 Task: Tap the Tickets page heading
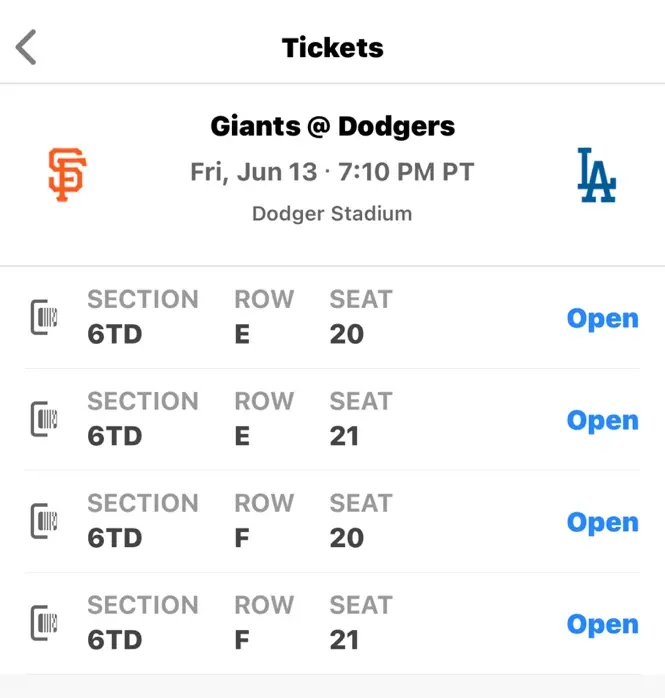point(332,48)
